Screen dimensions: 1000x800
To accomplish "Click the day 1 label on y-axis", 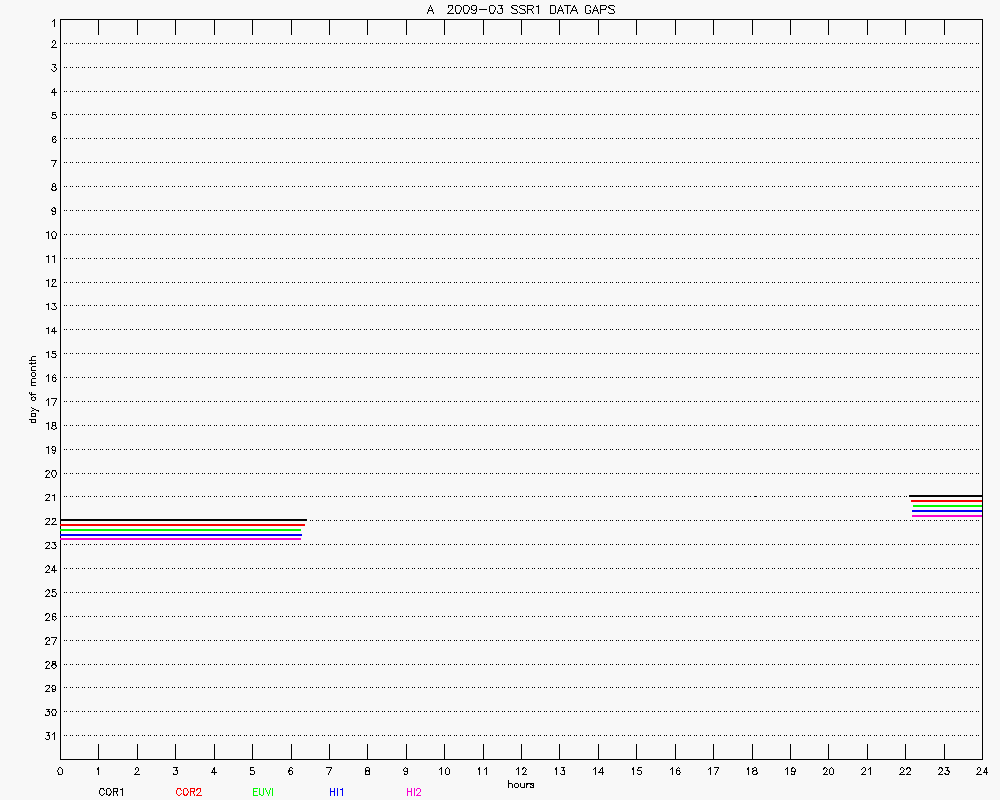I will click(51, 22).
